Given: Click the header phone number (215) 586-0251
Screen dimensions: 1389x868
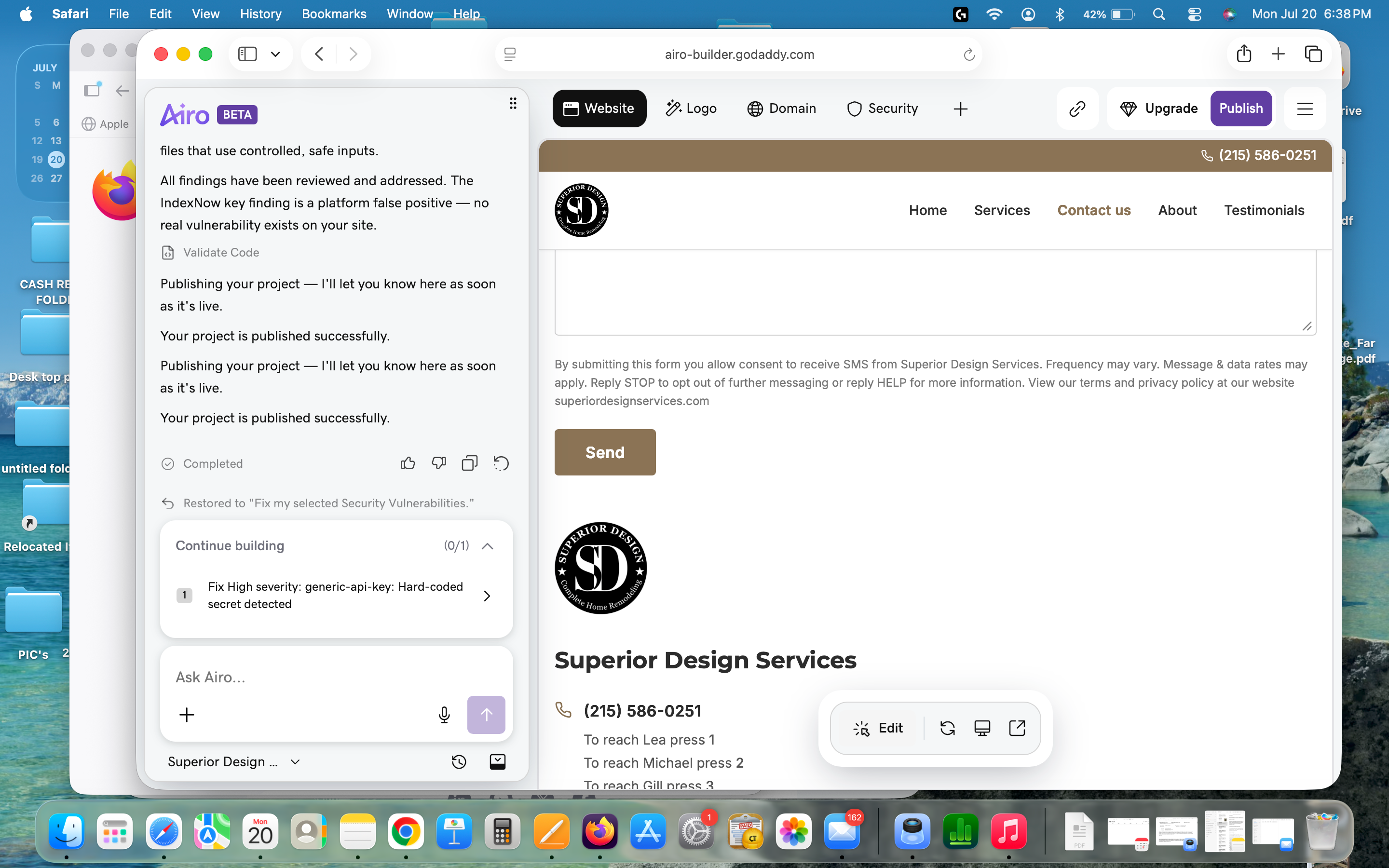Looking at the screenshot, I should tap(1259, 155).
